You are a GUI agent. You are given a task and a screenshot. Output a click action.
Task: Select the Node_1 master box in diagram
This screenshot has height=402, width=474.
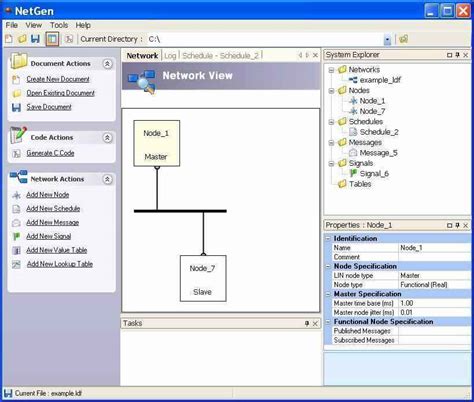(157, 143)
